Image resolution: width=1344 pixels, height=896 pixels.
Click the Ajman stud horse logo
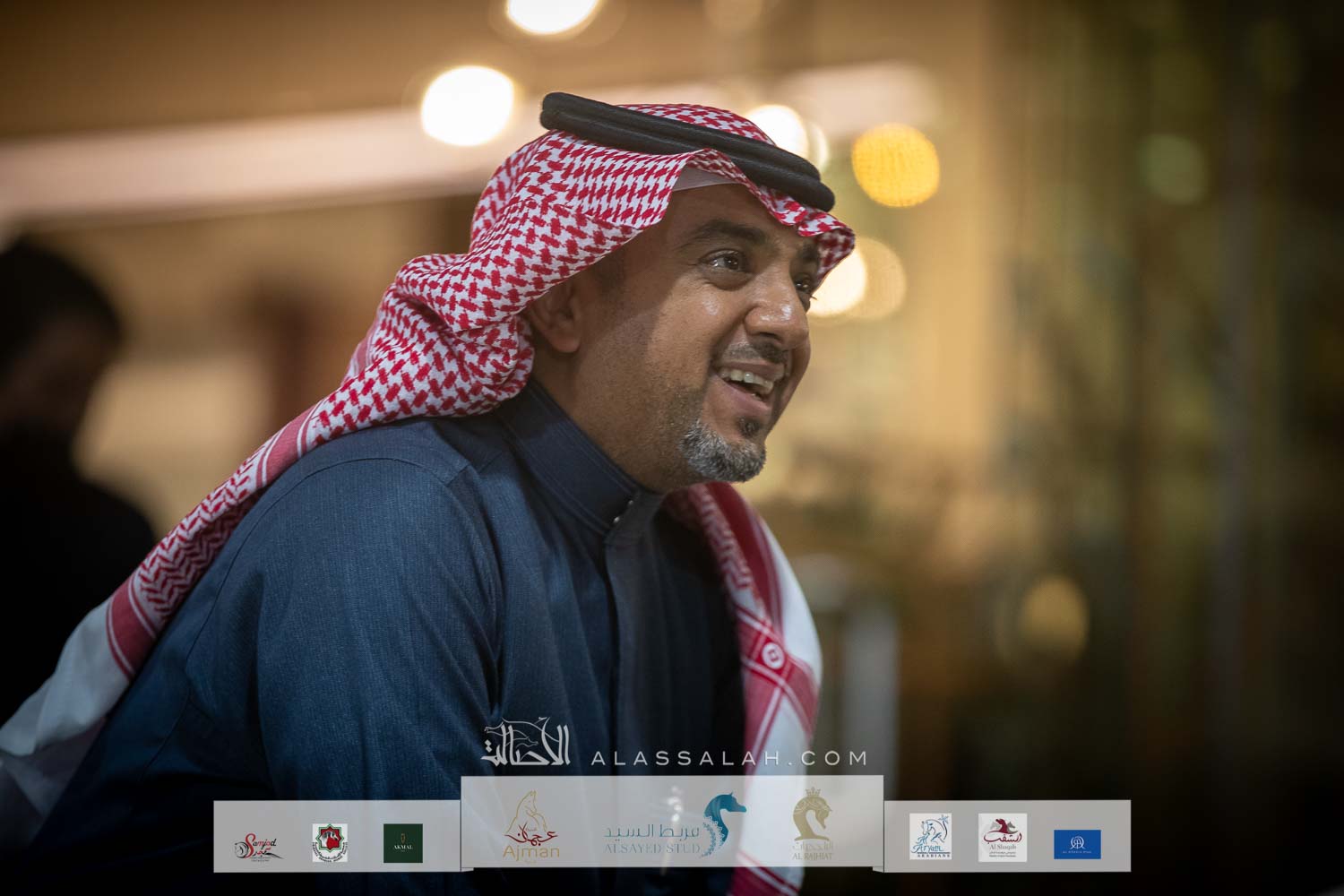[532, 828]
